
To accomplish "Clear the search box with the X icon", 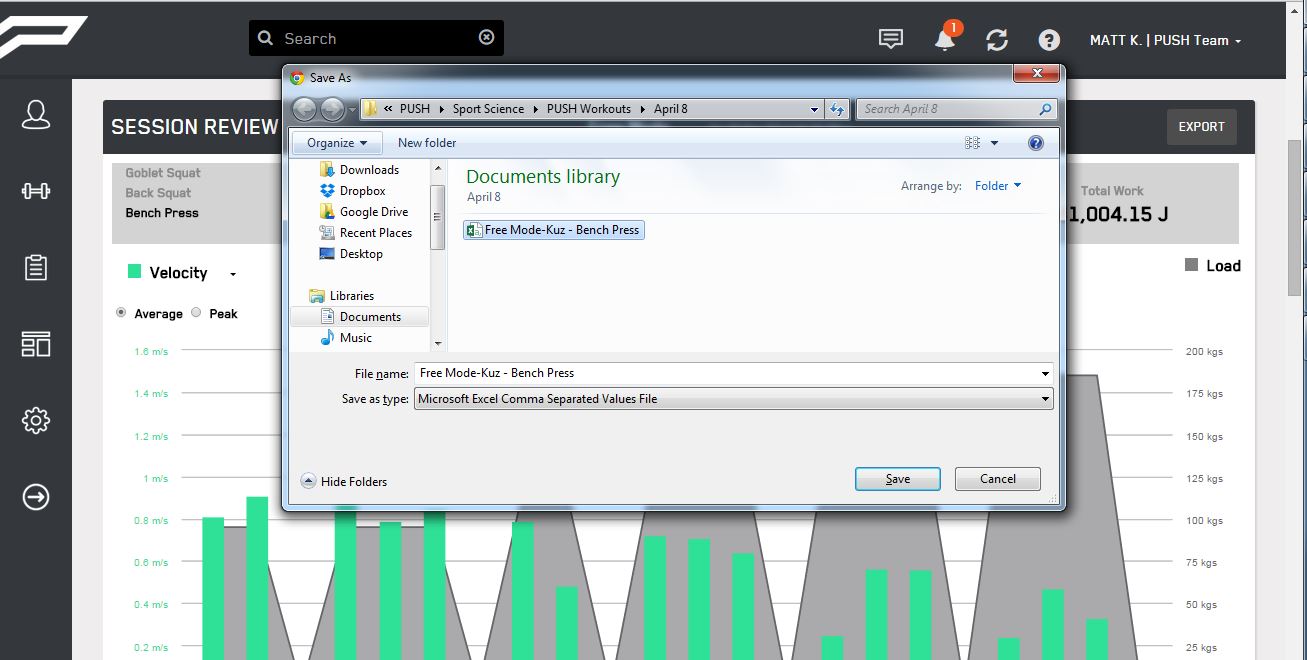I will [x=487, y=37].
